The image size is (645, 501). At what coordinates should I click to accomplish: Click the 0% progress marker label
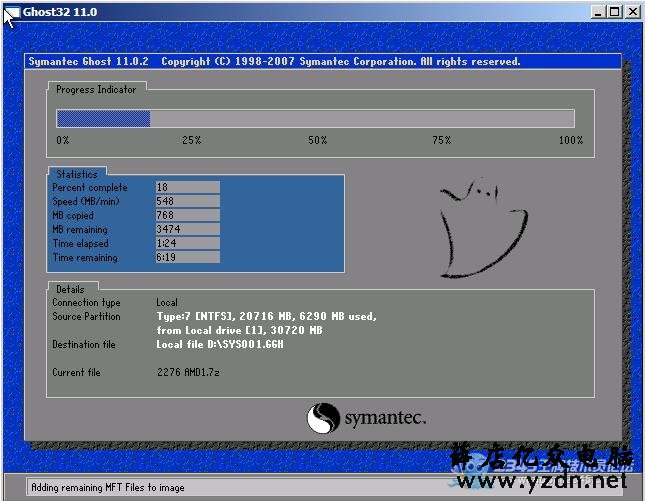click(63, 140)
